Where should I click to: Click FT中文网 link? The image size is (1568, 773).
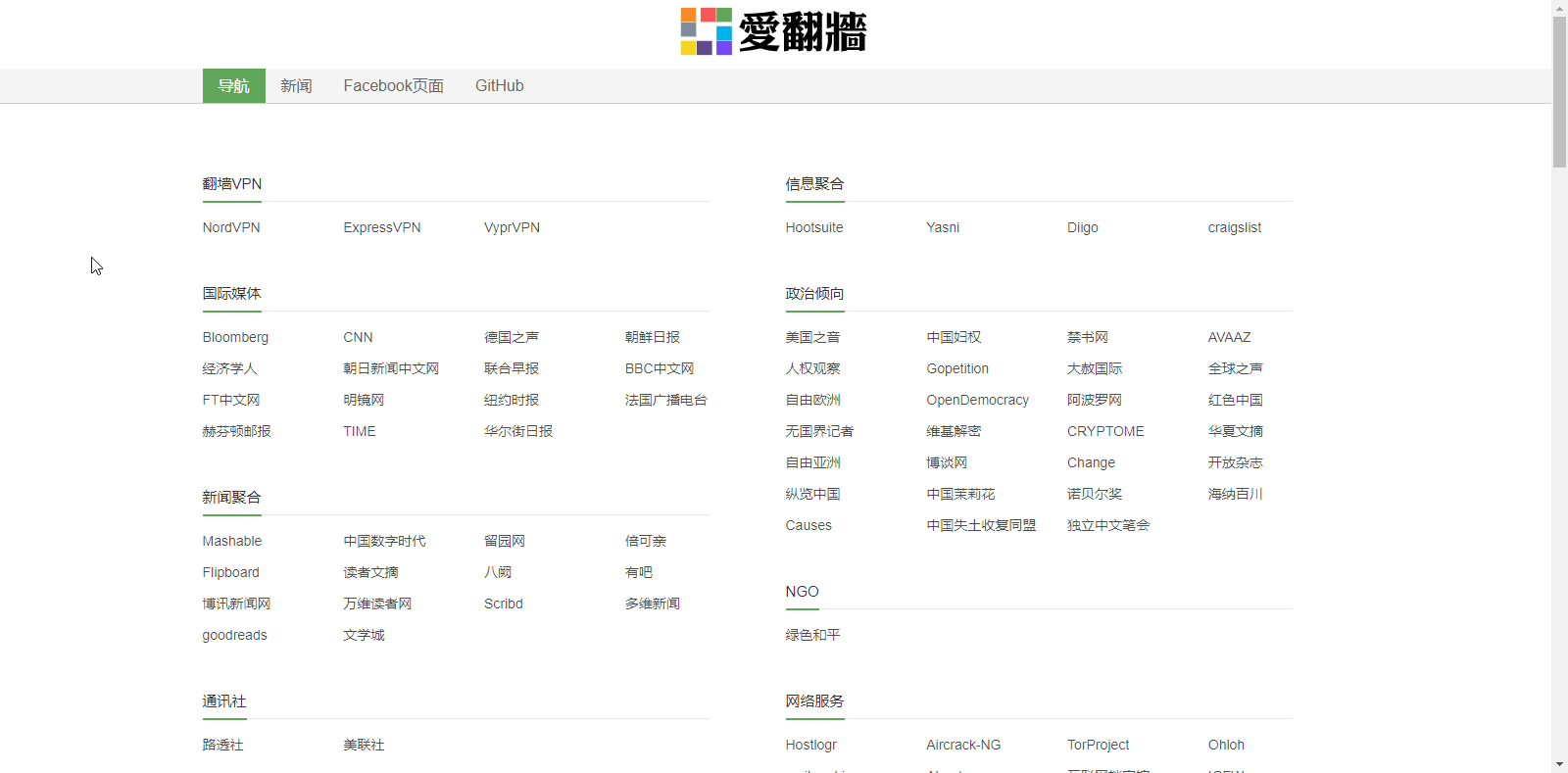[231, 400]
